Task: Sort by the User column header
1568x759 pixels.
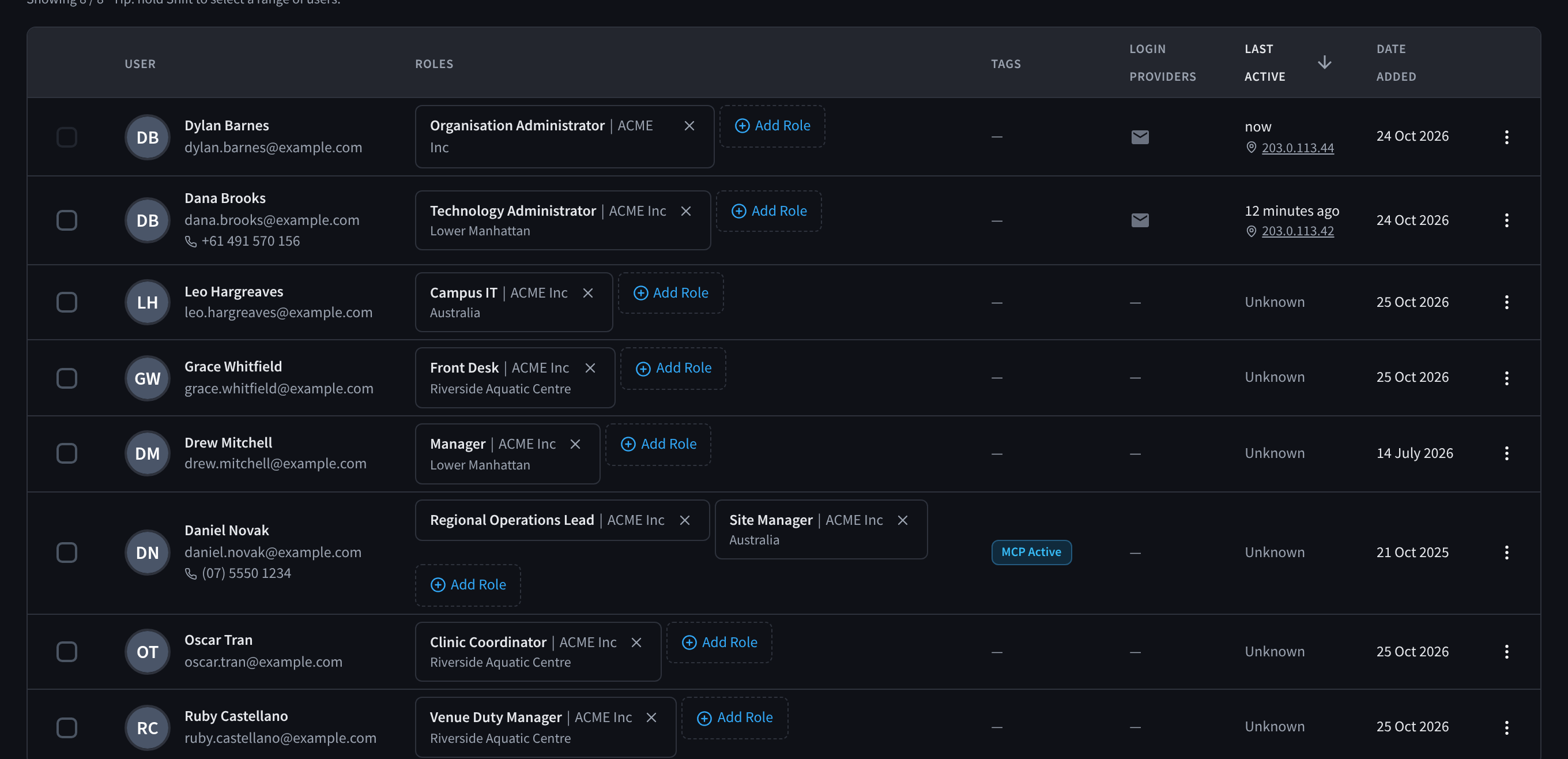Action: (140, 64)
